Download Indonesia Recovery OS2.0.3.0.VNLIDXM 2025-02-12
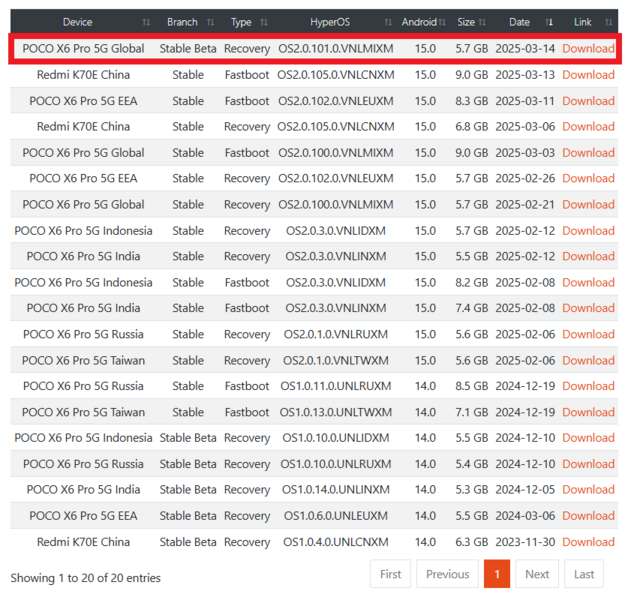 [x=588, y=231]
